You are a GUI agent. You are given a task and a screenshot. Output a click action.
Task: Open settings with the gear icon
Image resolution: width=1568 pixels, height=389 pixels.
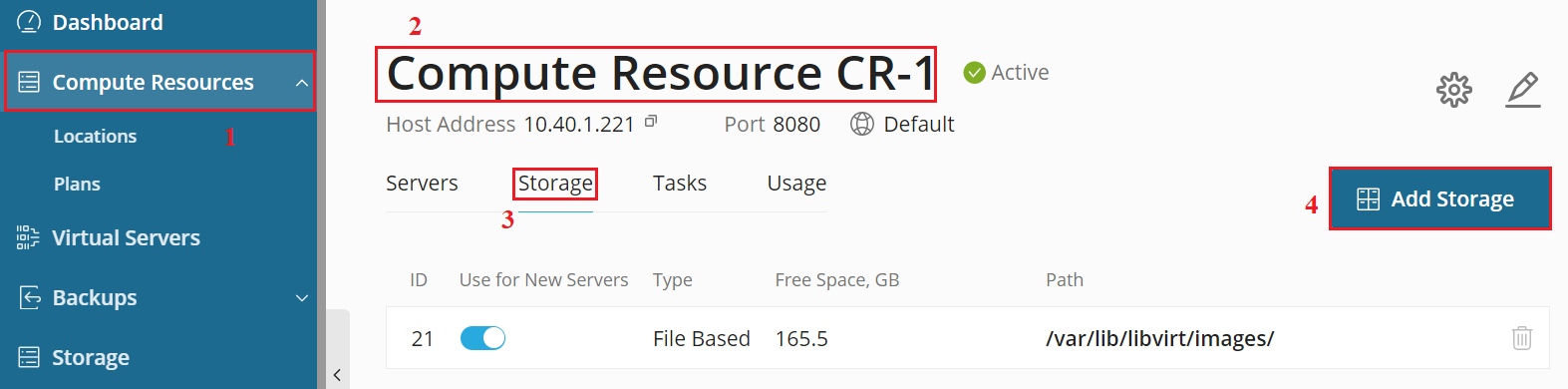(1454, 90)
